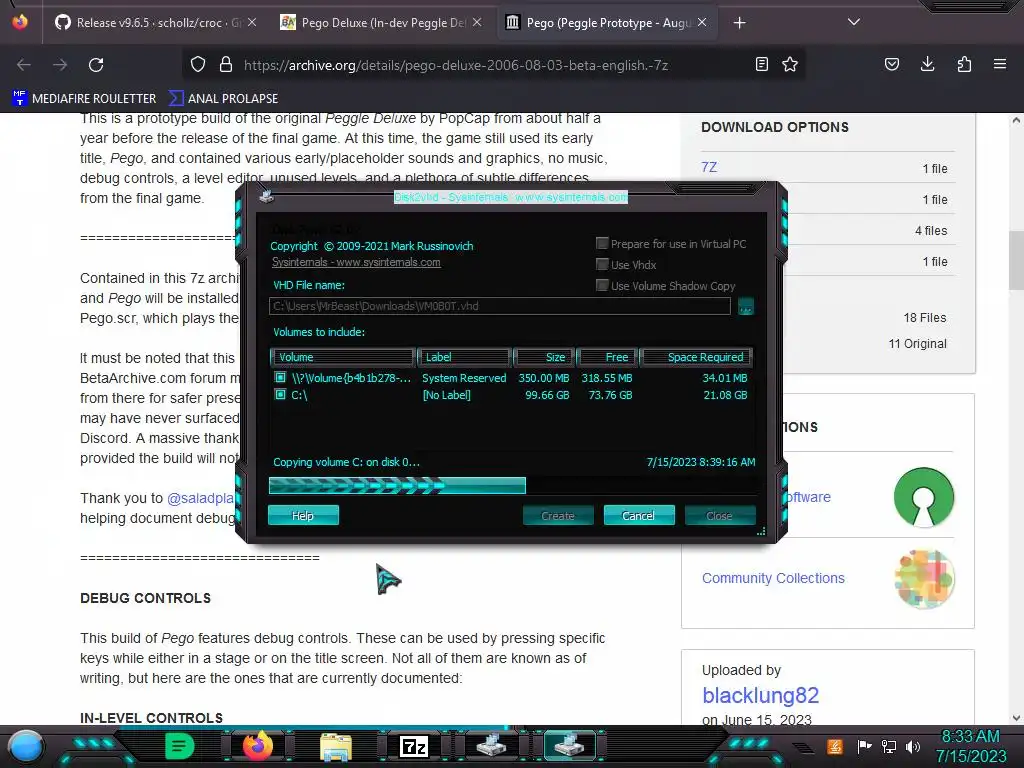The height and width of the screenshot is (768, 1024).
Task: Click the VHD File name input field
Action: click(x=500, y=306)
